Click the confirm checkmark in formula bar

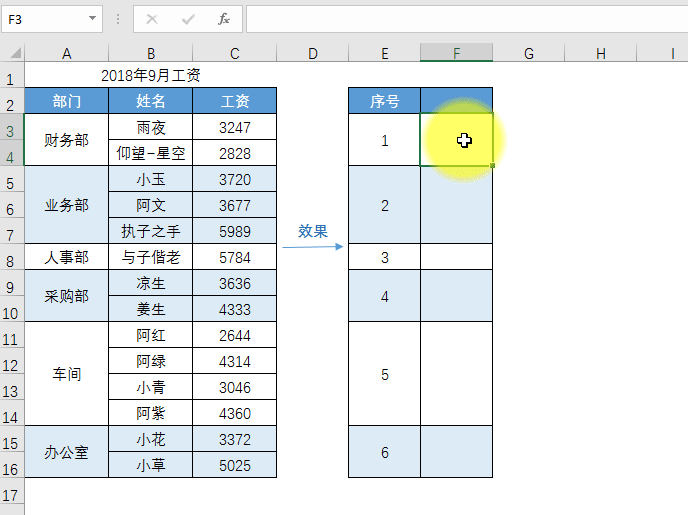[x=188, y=19]
